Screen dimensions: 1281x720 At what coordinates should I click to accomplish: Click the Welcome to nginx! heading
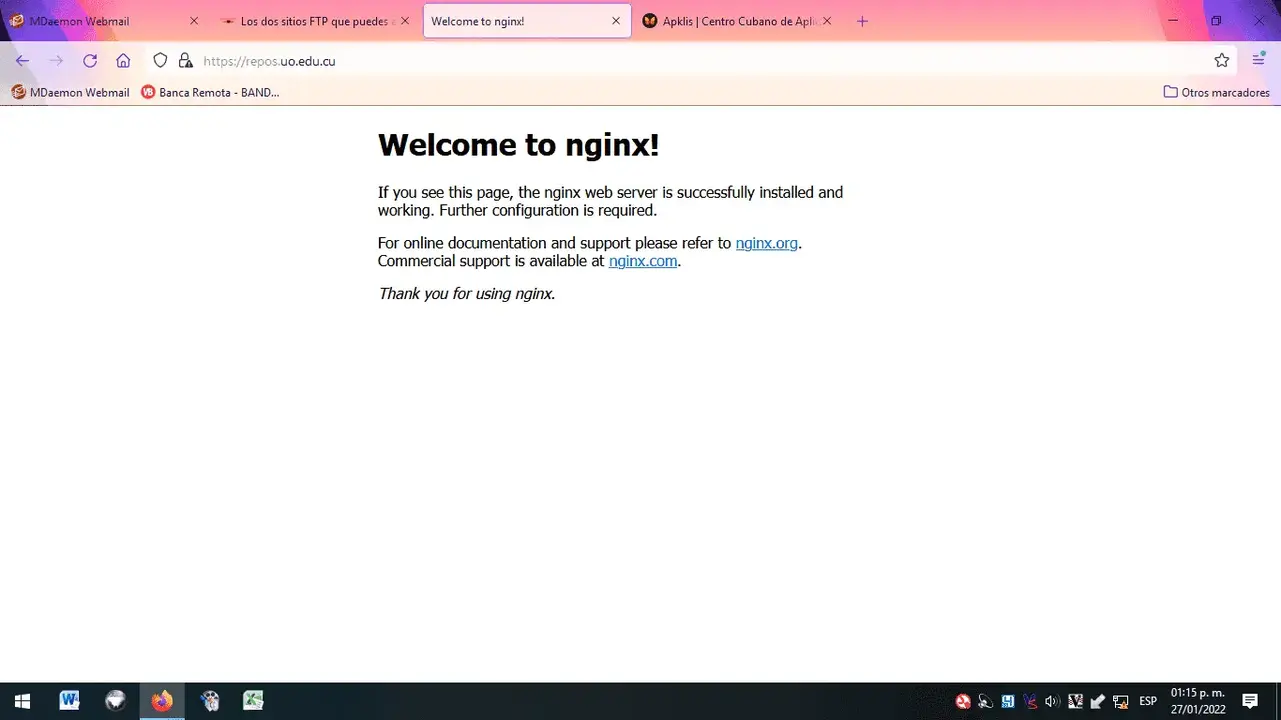pyautogui.click(x=518, y=145)
